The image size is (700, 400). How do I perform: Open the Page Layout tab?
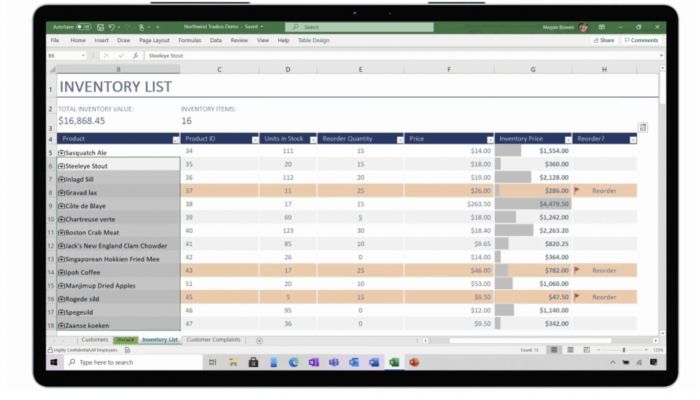pyautogui.click(x=154, y=40)
